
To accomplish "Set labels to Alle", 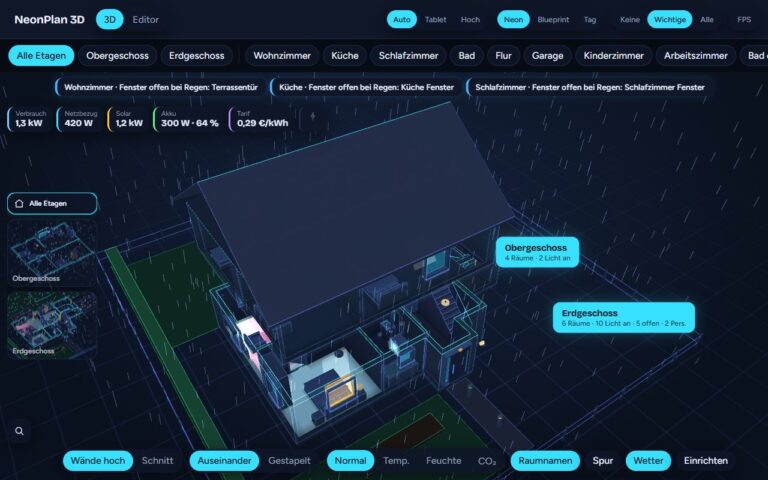I will tap(706, 20).
